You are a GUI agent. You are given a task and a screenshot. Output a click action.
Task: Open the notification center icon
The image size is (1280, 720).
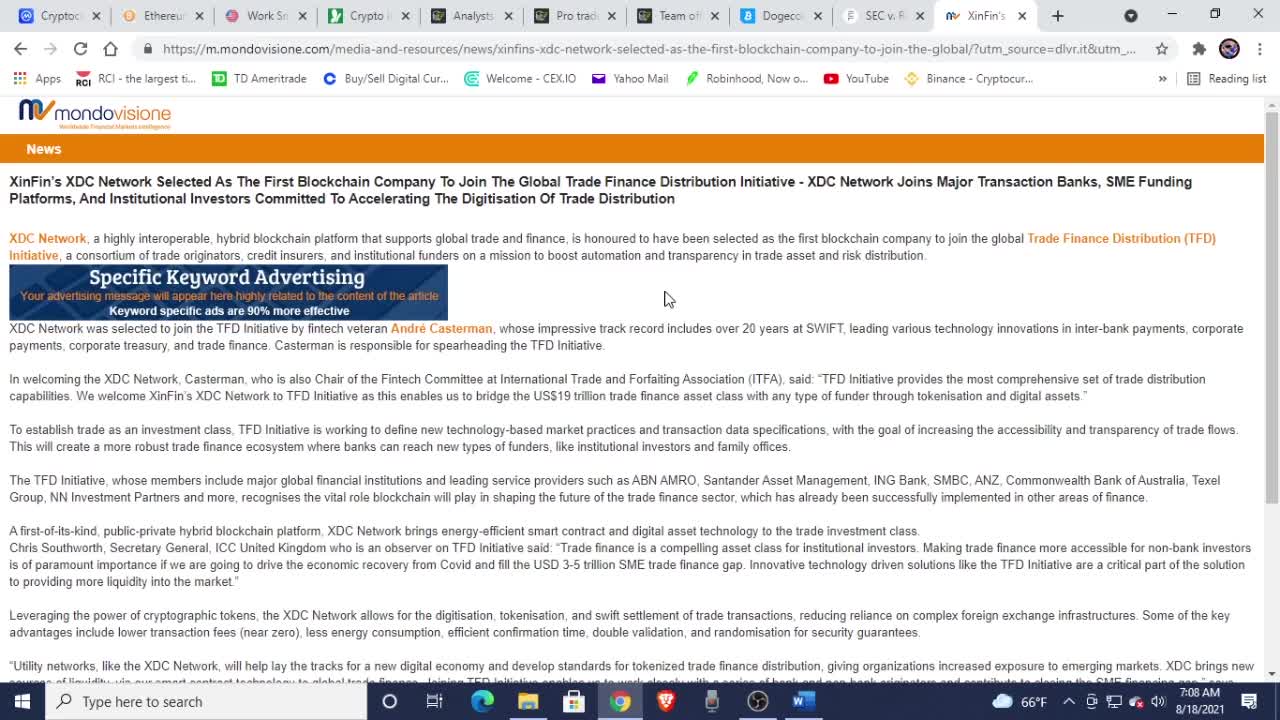point(1249,701)
